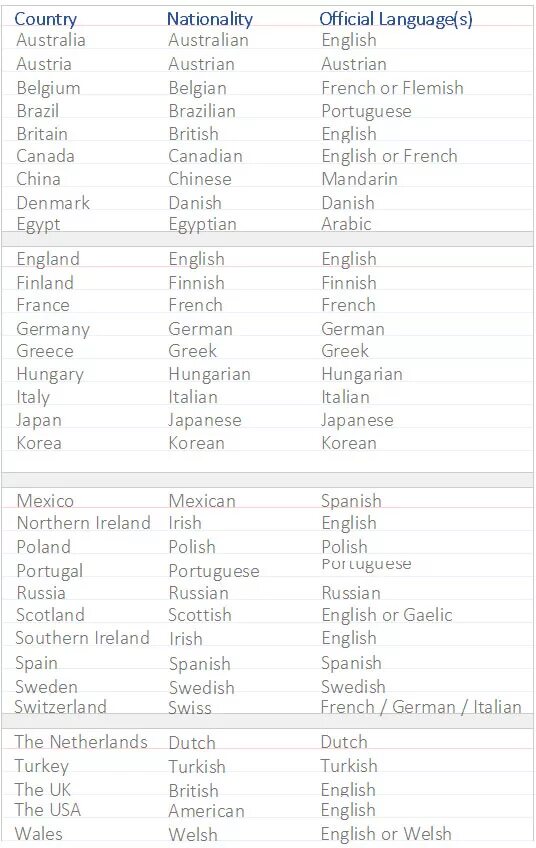Viewport: 536px width, 848px height.
Task: Click the American nationality cell
Action: [x=206, y=811]
